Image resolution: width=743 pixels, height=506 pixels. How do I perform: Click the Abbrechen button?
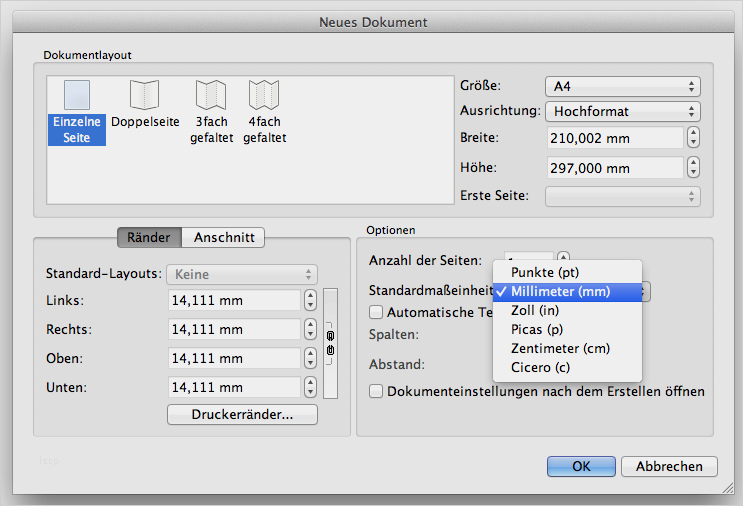tap(669, 466)
